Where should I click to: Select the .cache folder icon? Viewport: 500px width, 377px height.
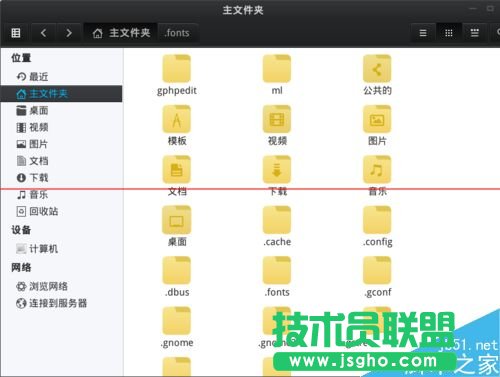(x=277, y=220)
